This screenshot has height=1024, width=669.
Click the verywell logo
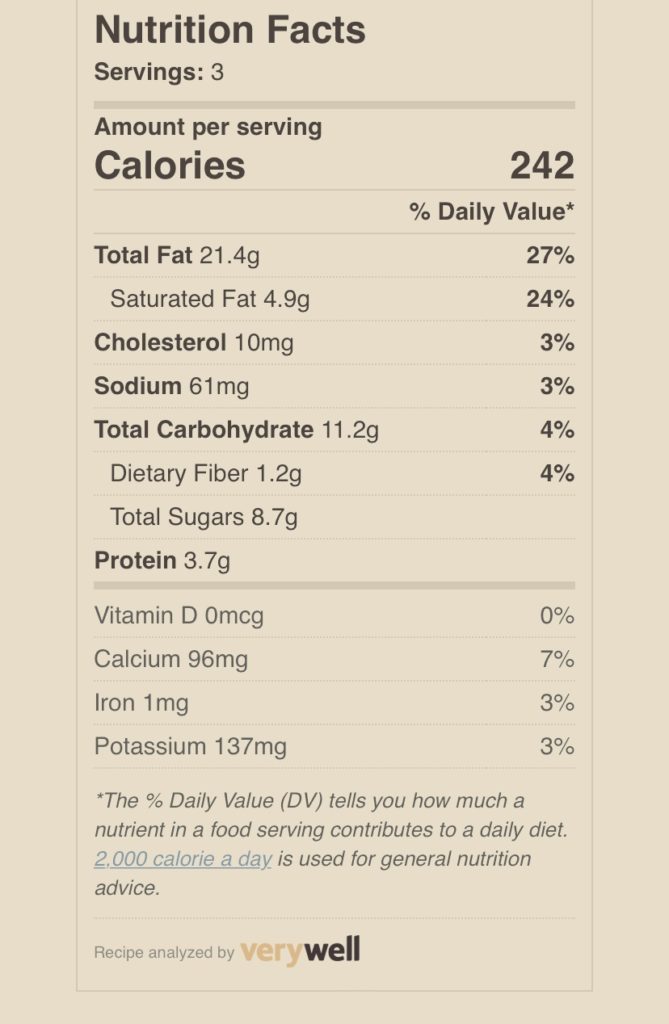pos(300,950)
